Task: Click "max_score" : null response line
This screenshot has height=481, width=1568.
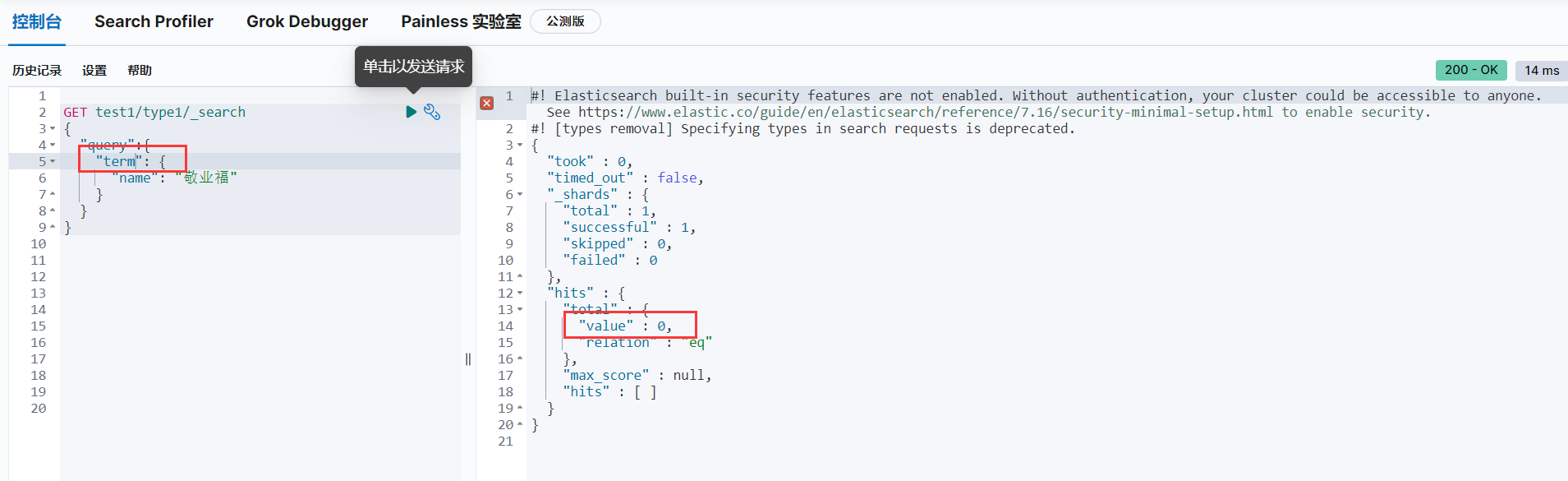Action: coord(637,375)
